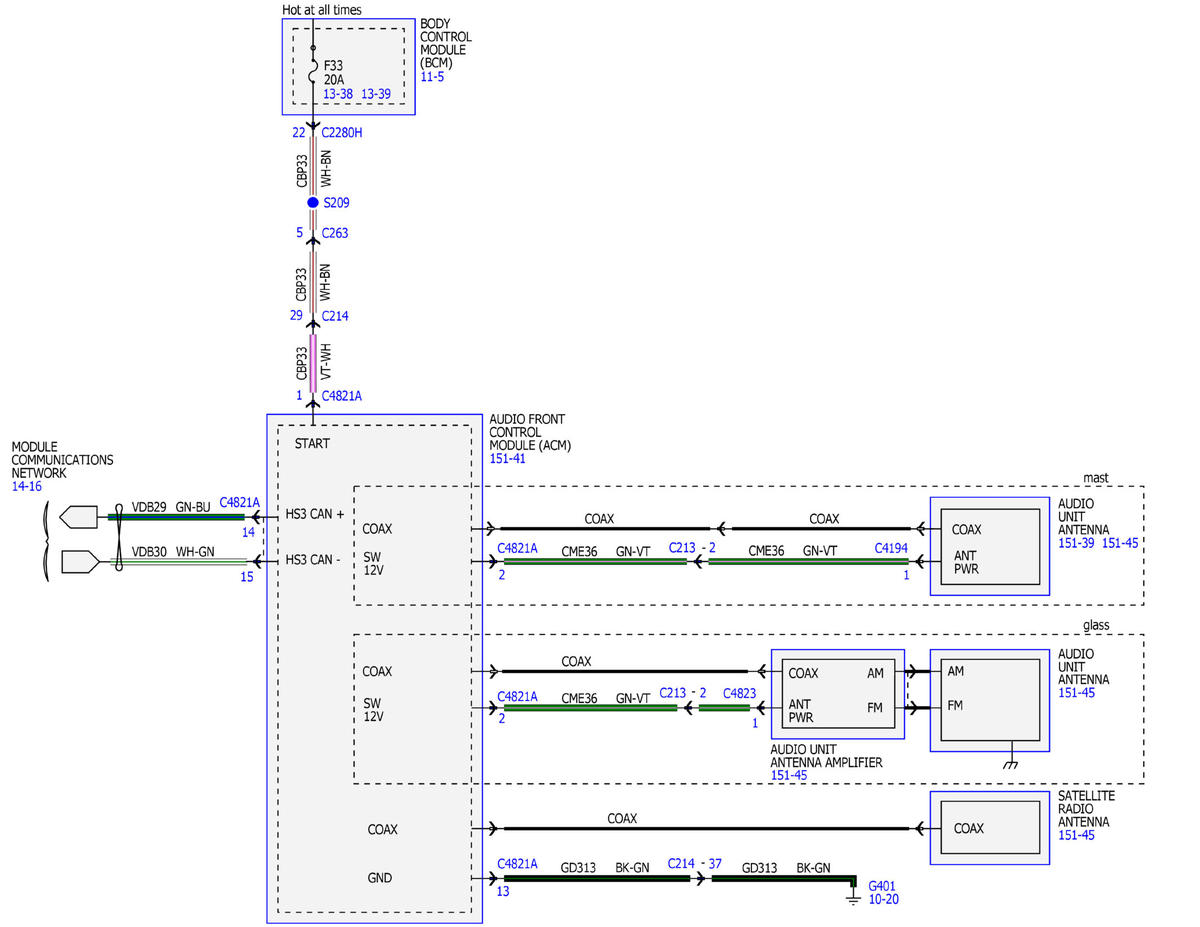Open the 151-39 mast antenna reference
1200x927 pixels.
1078,542
